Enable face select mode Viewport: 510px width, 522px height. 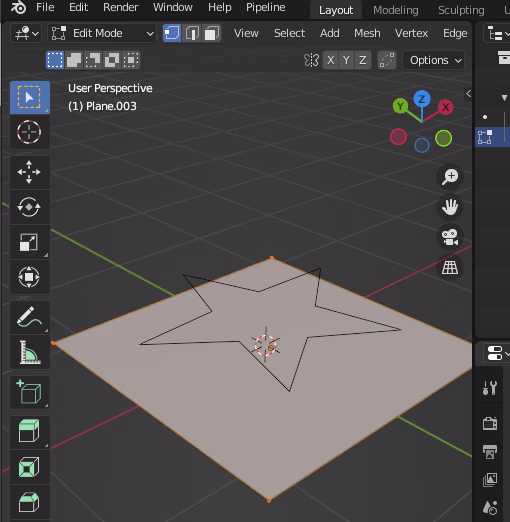tap(212, 33)
